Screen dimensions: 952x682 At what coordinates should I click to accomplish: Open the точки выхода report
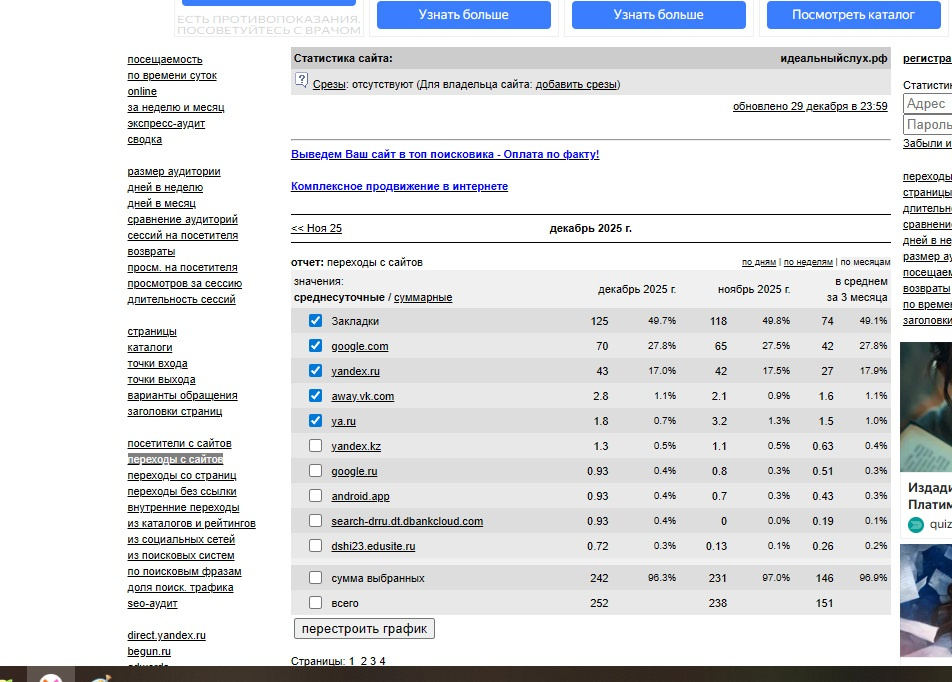[161, 380]
